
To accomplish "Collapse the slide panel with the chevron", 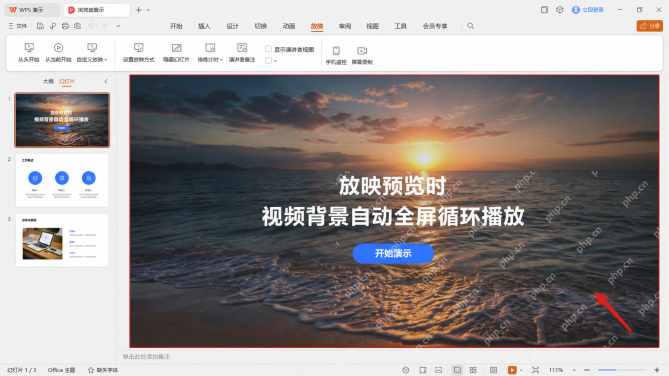I will (x=106, y=81).
